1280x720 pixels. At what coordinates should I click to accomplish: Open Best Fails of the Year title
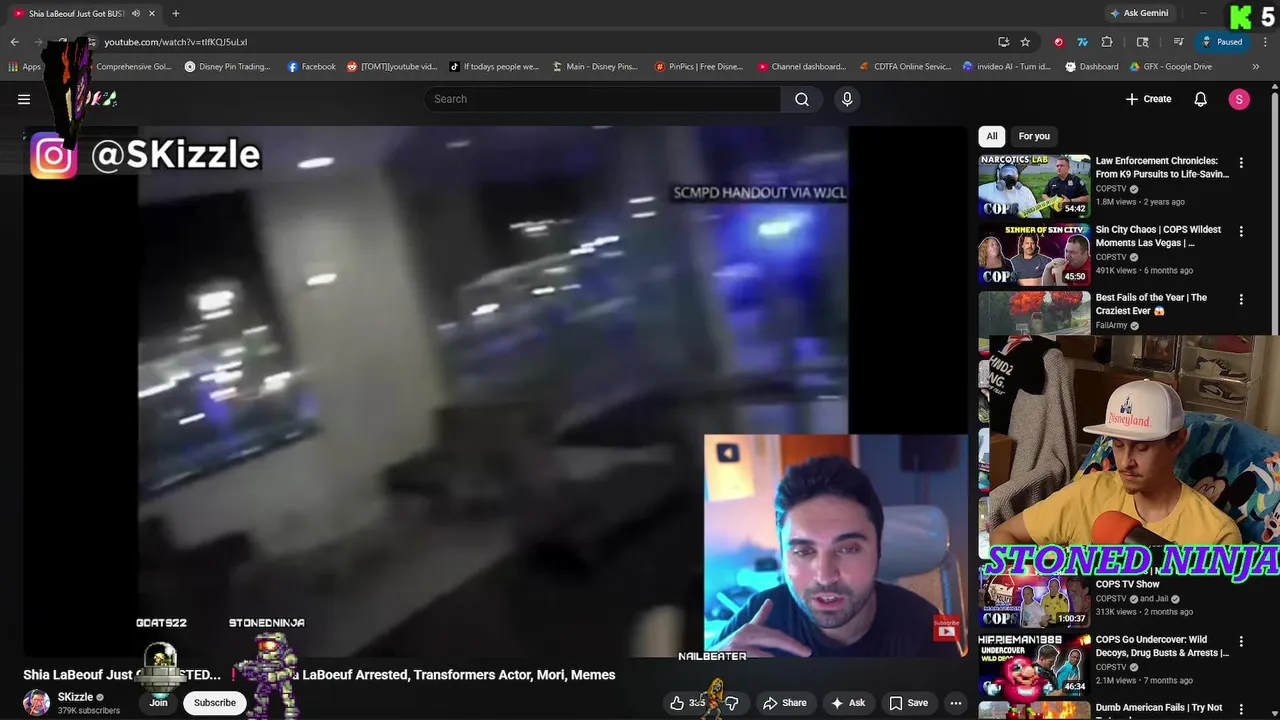click(1151, 304)
